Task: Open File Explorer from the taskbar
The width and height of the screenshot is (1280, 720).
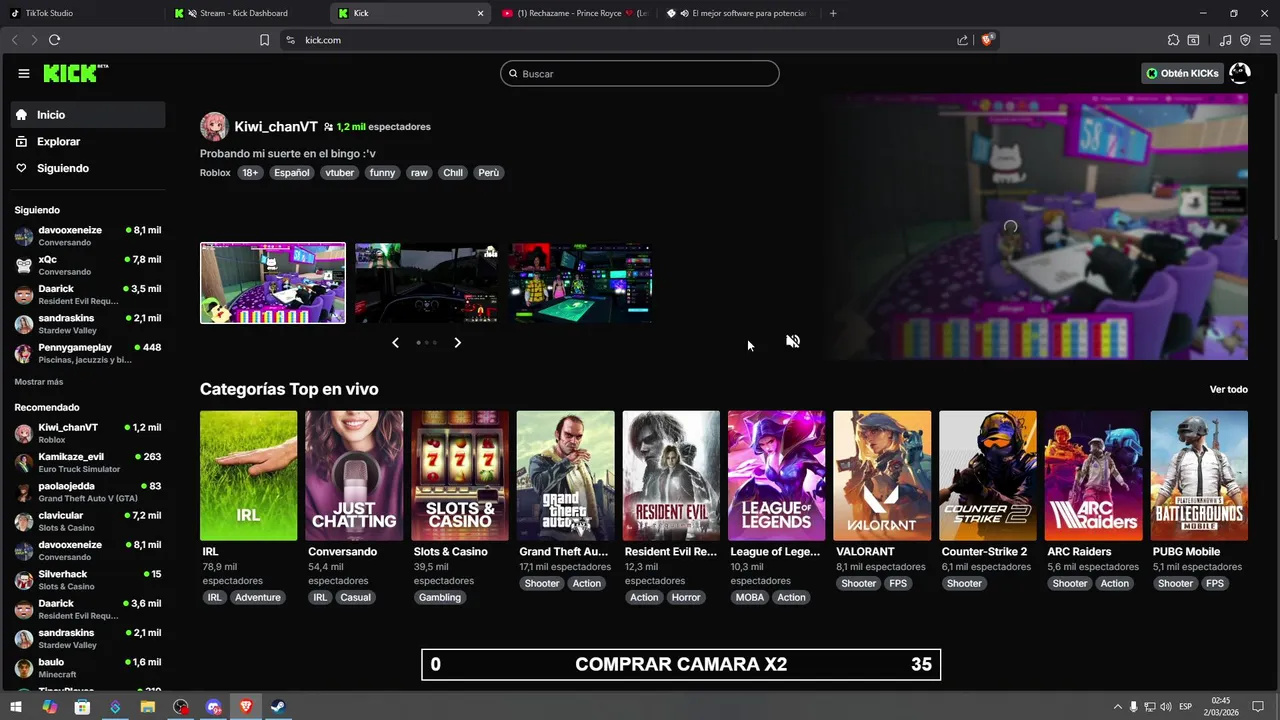Action: click(x=148, y=707)
